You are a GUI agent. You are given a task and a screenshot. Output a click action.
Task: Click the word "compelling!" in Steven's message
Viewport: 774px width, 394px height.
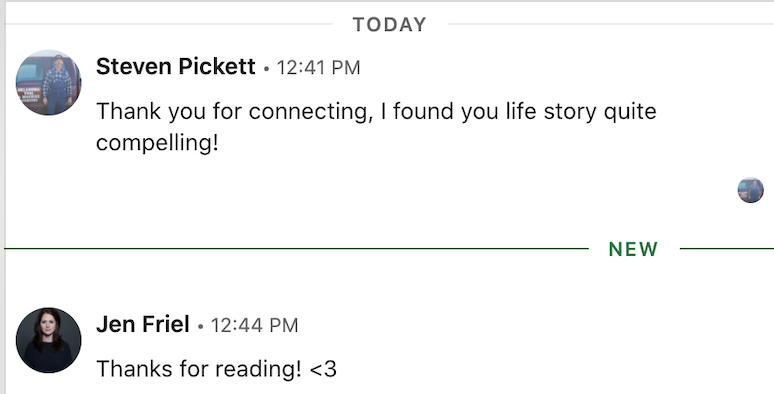[157, 143]
